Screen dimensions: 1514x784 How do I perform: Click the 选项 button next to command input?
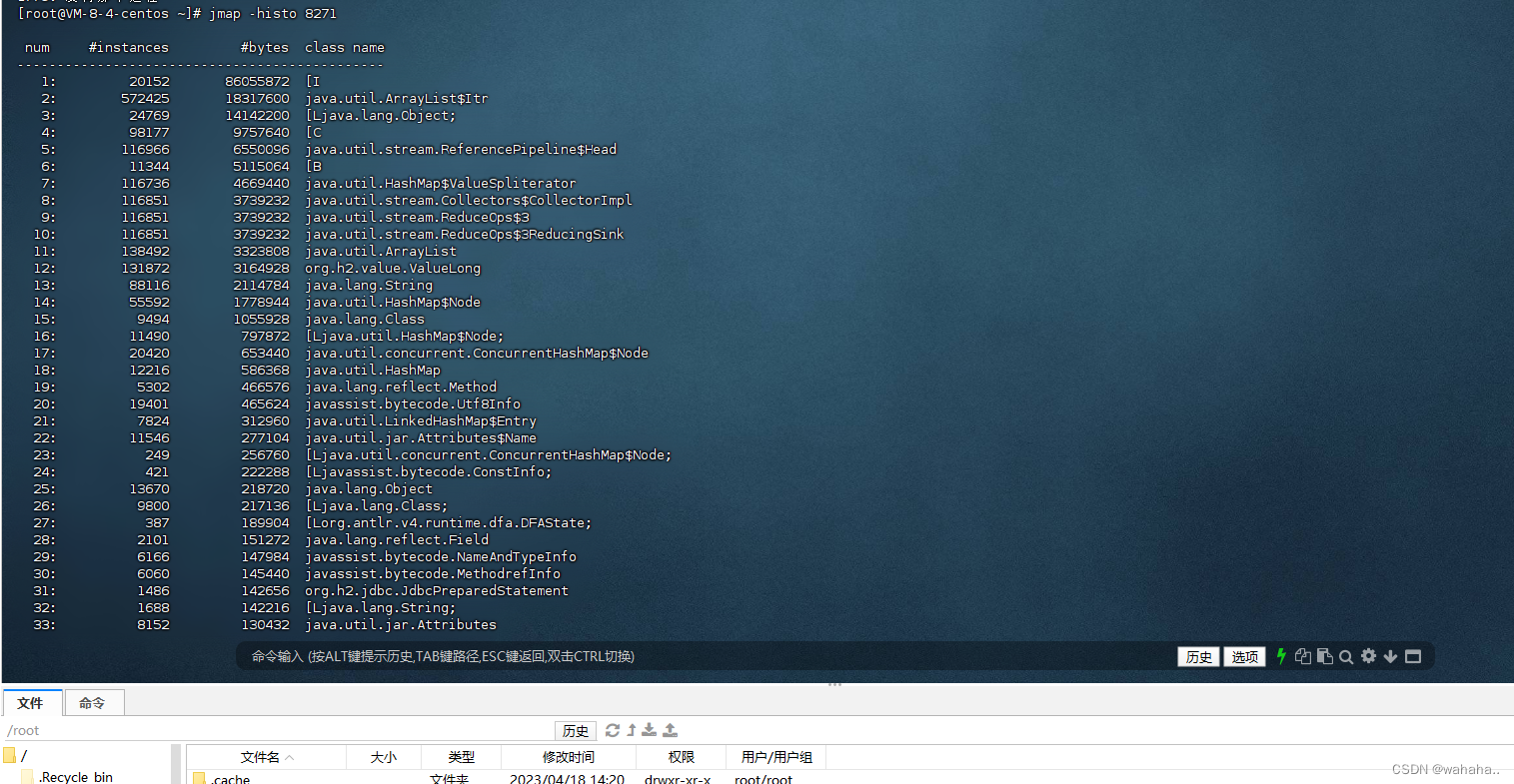(x=1243, y=656)
